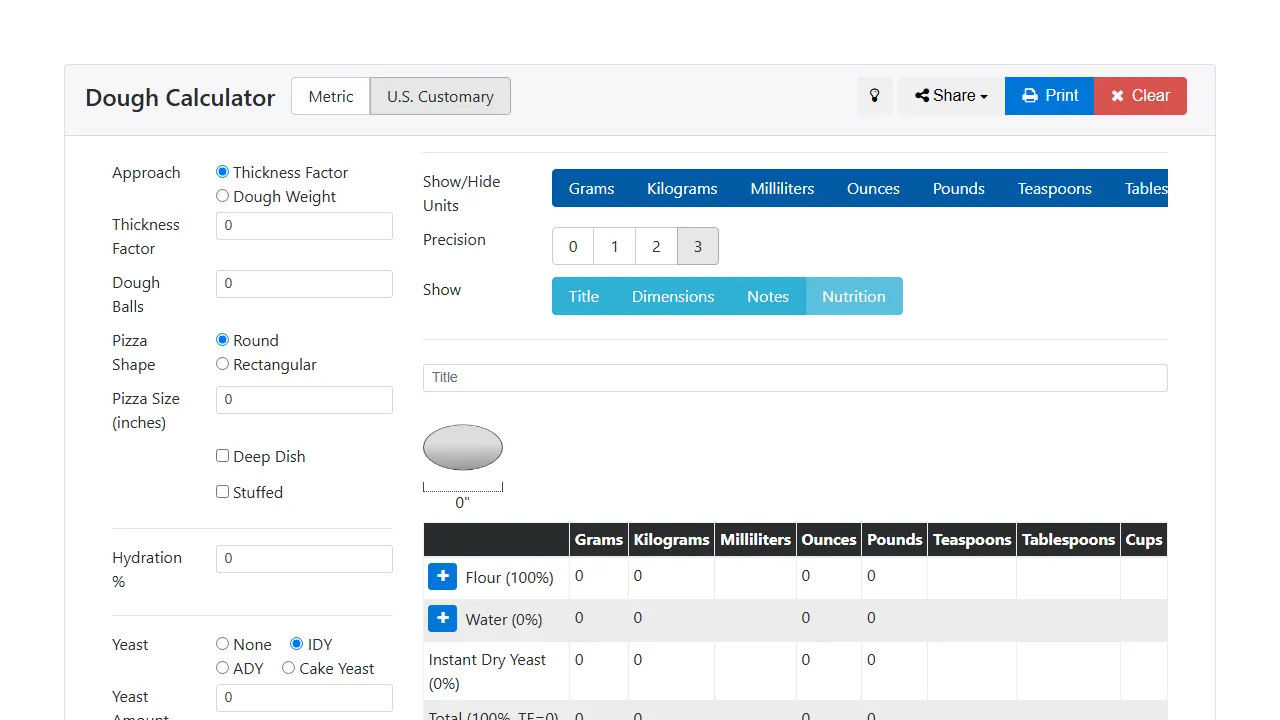Choose Rectangular pizza shape
Screen dimensions: 1280x720
point(223,364)
